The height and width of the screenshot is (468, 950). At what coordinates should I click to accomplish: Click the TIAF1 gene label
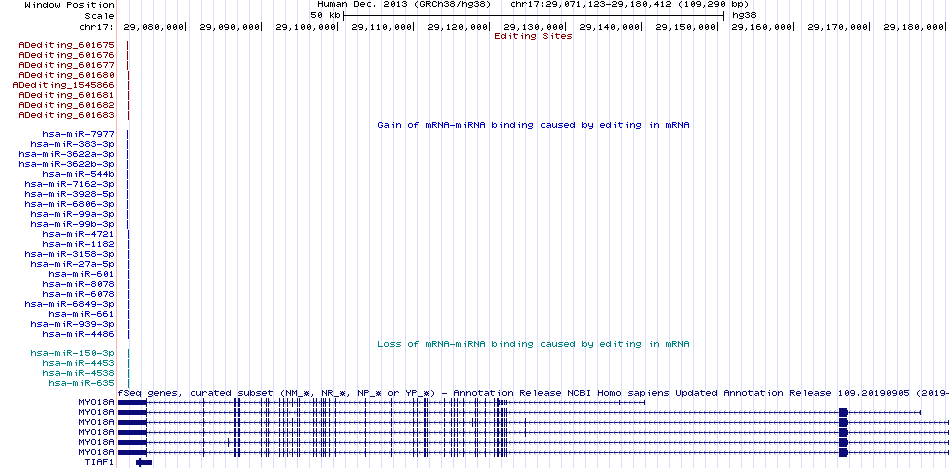point(99,463)
